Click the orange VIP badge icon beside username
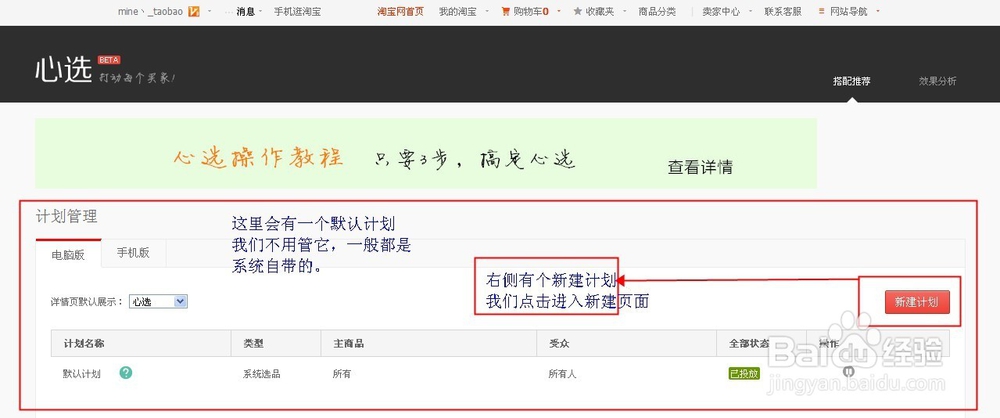Viewport: 1000px width, 418px height. 194,11
